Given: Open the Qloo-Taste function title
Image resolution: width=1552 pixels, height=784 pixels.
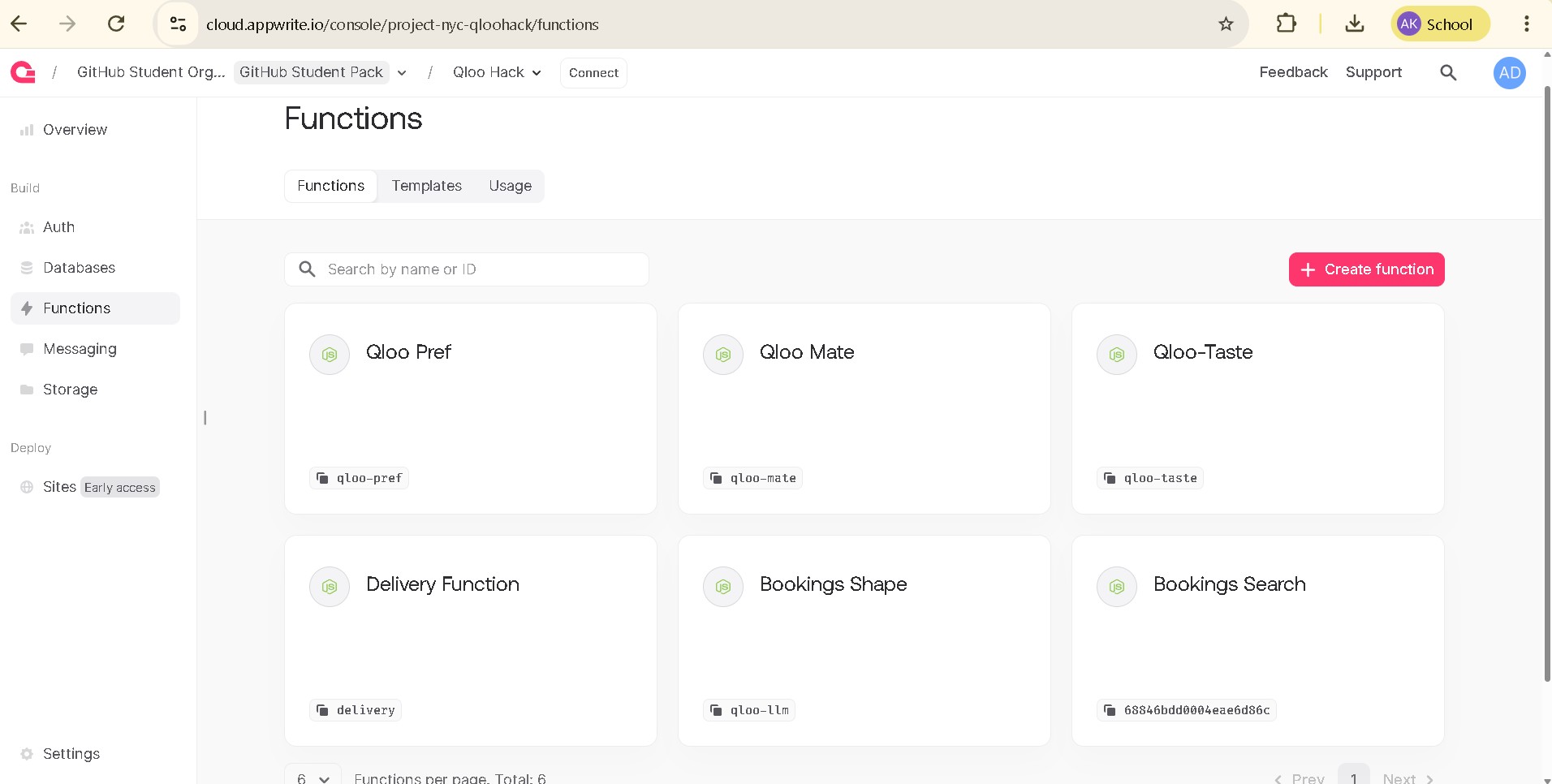Looking at the screenshot, I should [1203, 352].
